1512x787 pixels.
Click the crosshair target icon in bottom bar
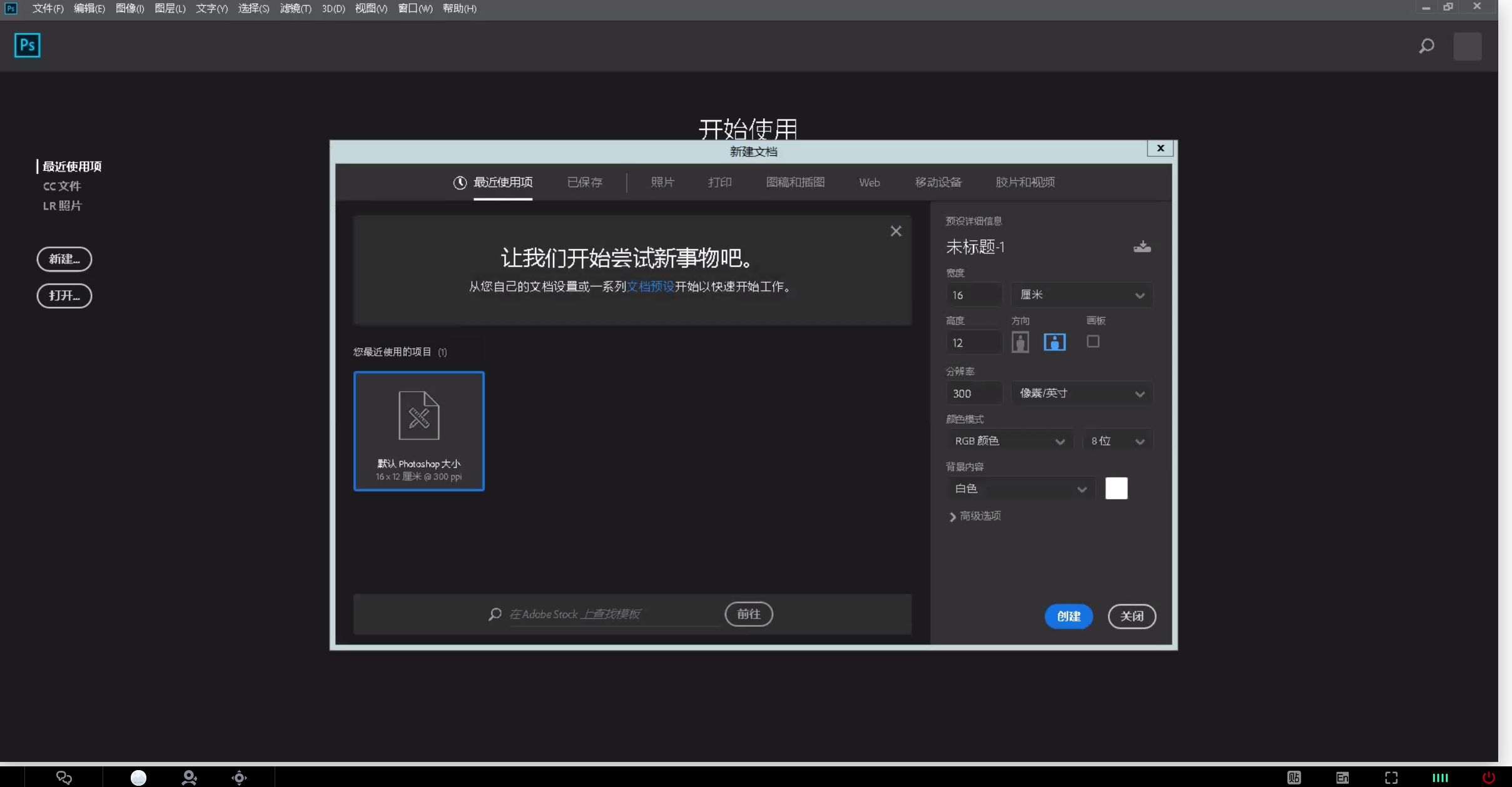coord(239,778)
